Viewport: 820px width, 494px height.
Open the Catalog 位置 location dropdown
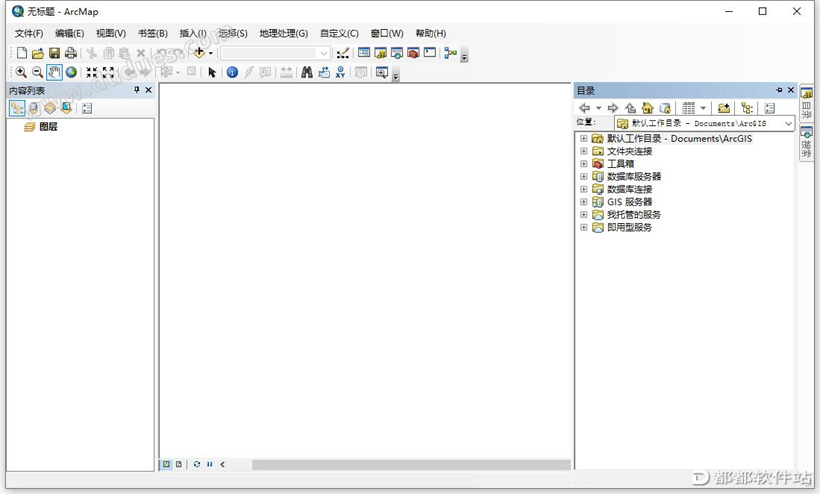788,123
